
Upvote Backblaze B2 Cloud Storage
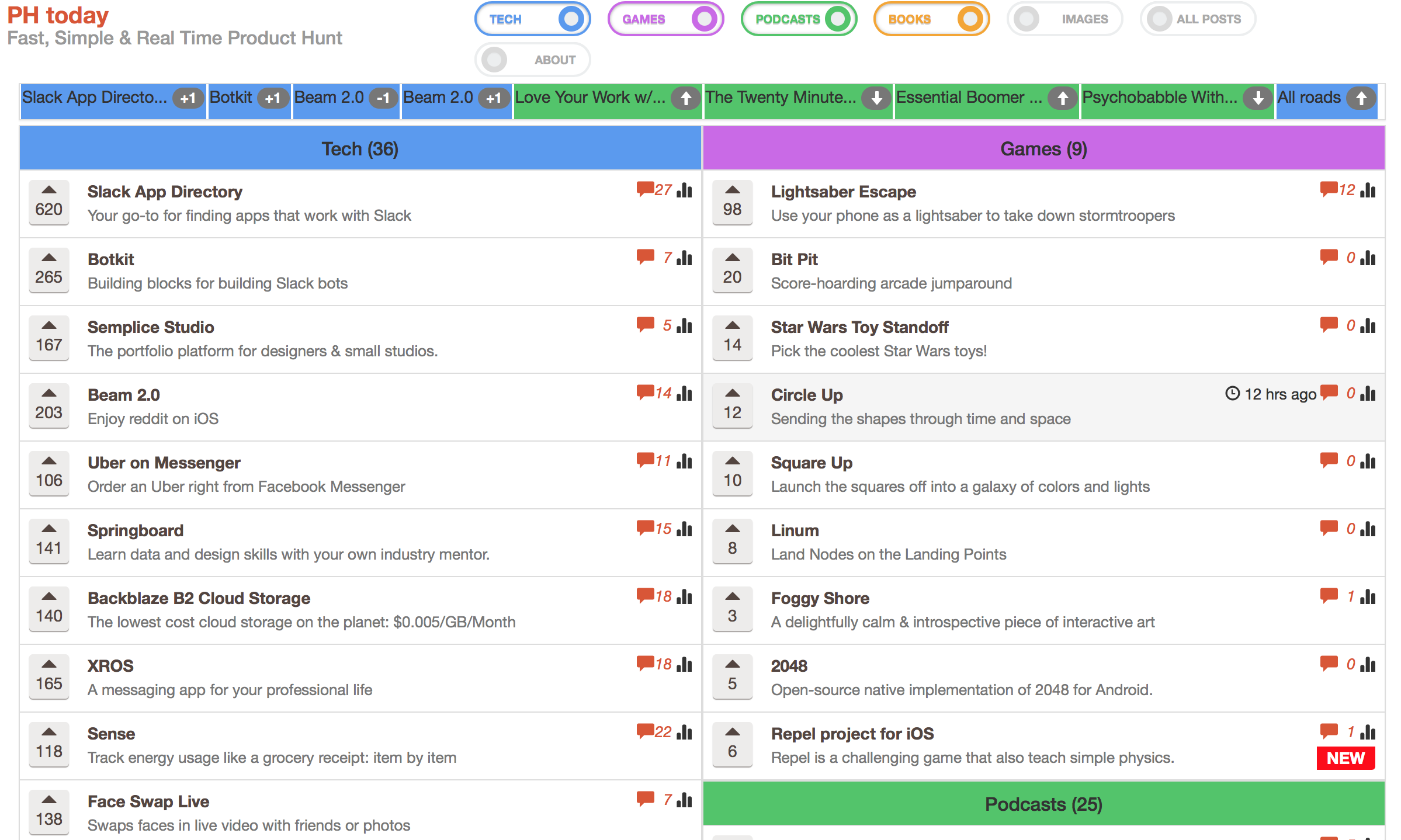tap(49, 609)
